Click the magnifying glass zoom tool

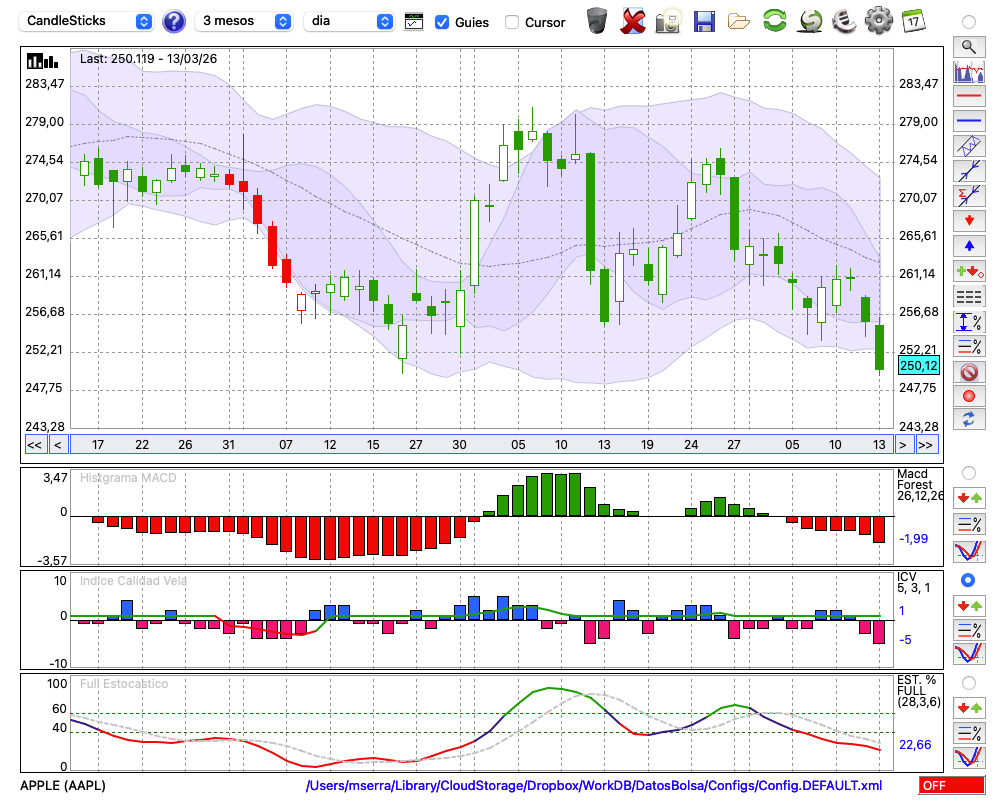[x=968, y=46]
